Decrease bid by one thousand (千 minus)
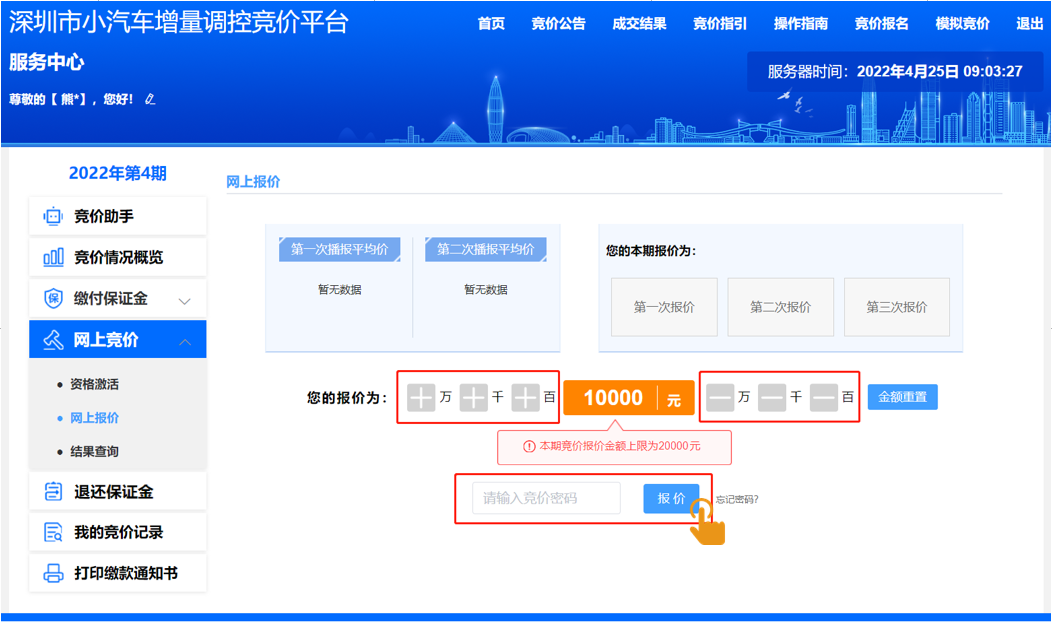 coord(772,398)
